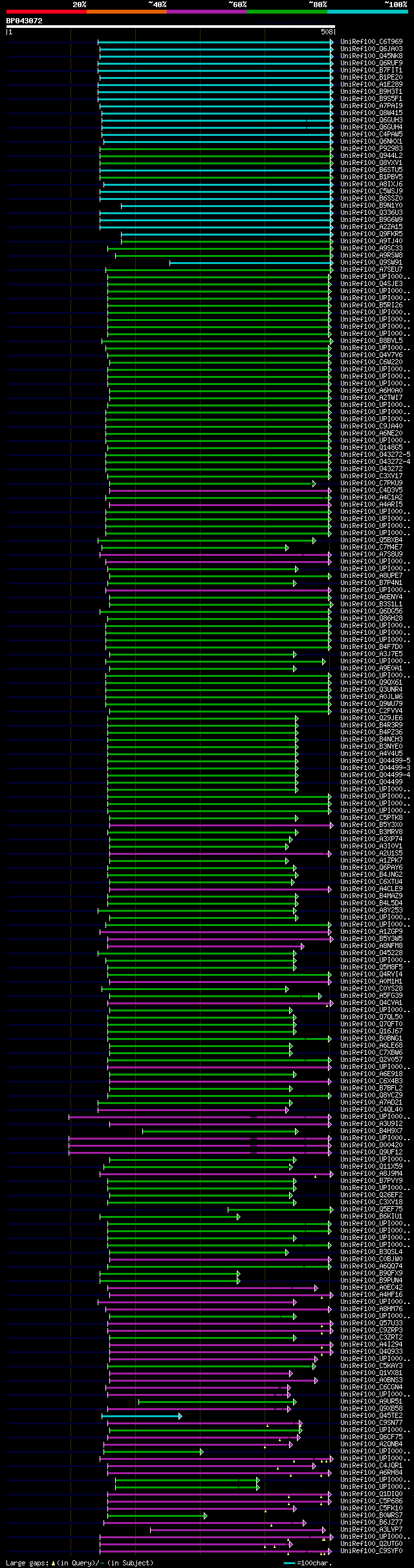Select hit label UniRef100_B6KIU1
Image resolution: width=414 pixels, height=1568 pixels.
[x=371, y=1217]
